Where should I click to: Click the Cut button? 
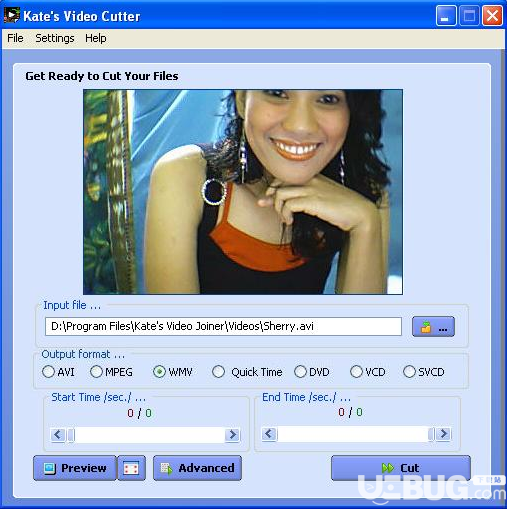[x=401, y=468]
